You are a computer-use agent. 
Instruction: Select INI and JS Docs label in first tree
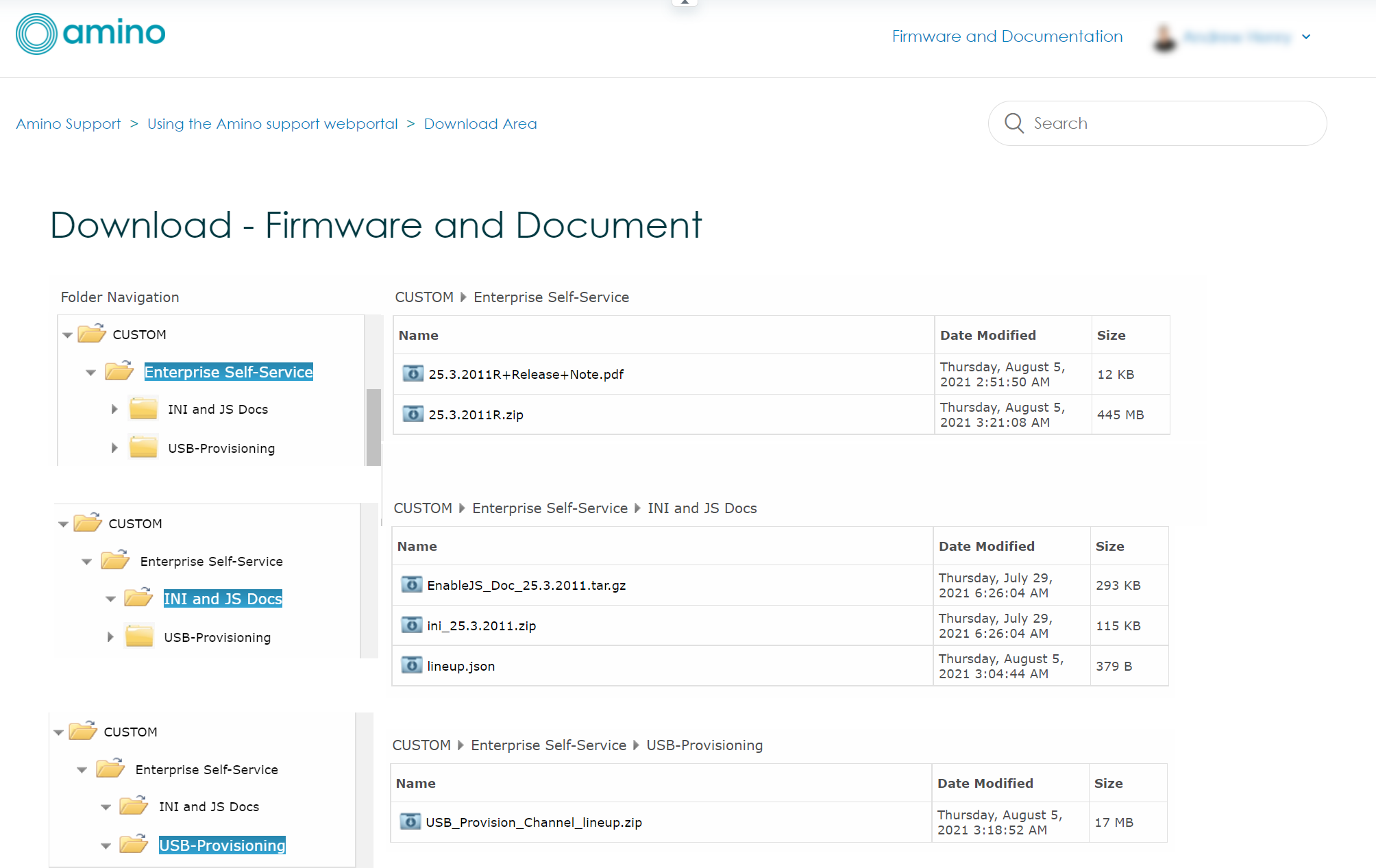pyautogui.click(x=218, y=410)
